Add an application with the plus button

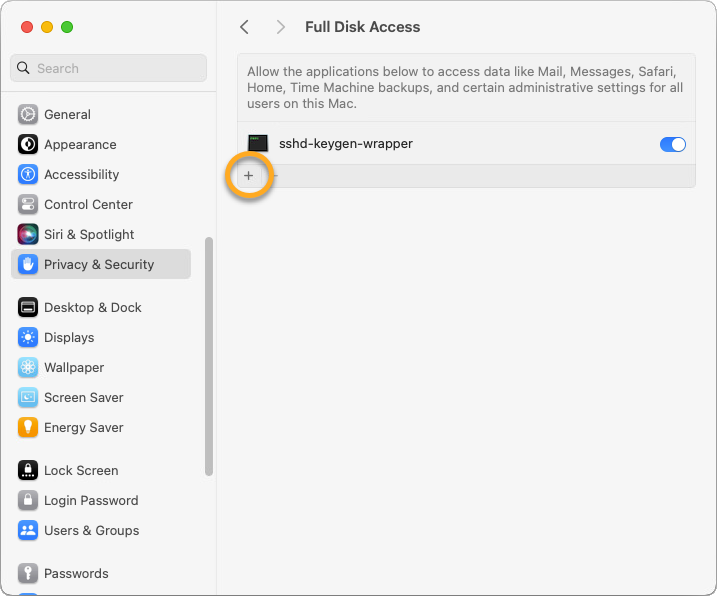coord(249,176)
